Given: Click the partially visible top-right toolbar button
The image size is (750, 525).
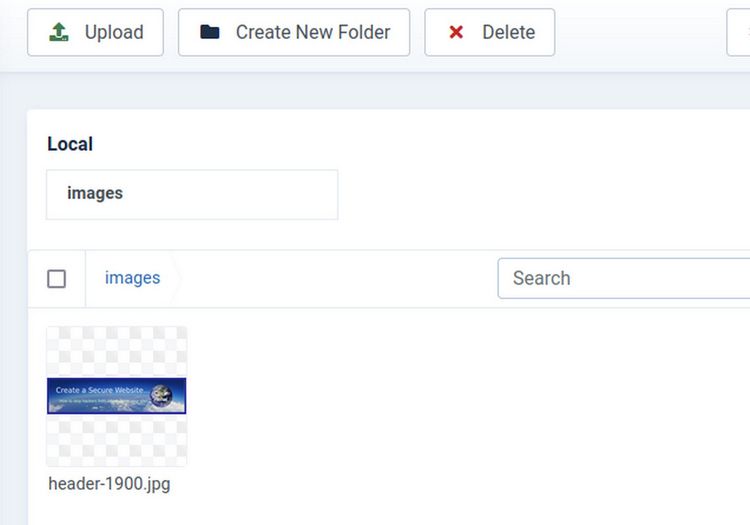Looking at the screenshot, I should (738, 32).
